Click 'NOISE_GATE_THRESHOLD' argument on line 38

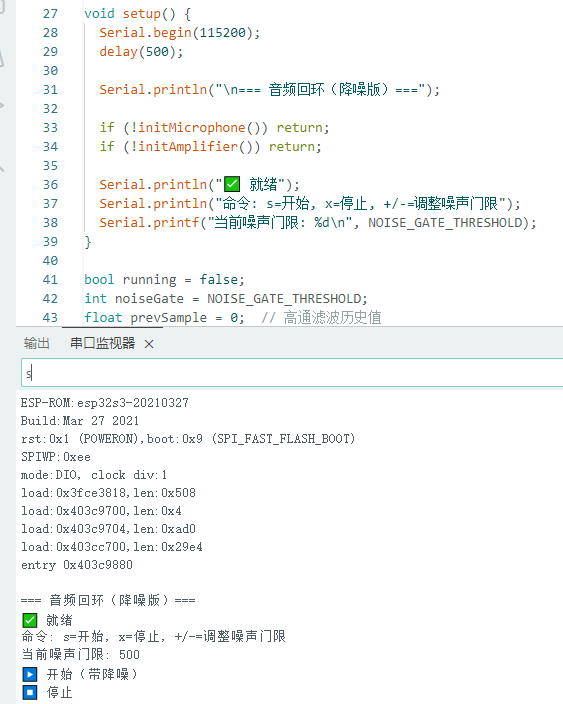point(445,223)
